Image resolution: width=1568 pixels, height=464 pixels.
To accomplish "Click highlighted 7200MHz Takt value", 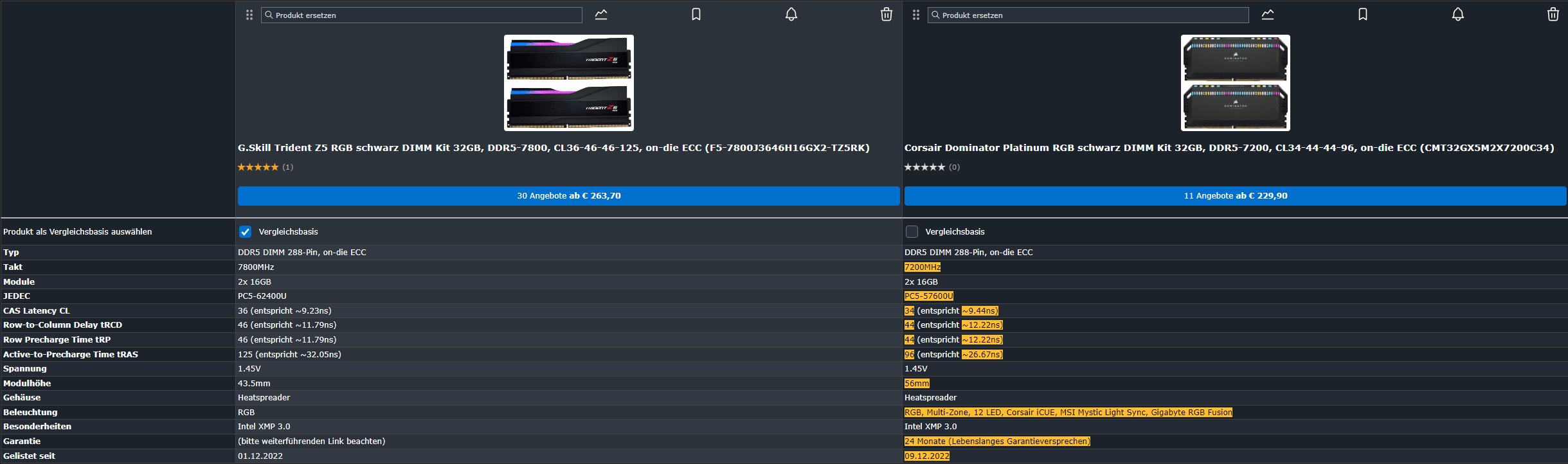I will (923, 267).
